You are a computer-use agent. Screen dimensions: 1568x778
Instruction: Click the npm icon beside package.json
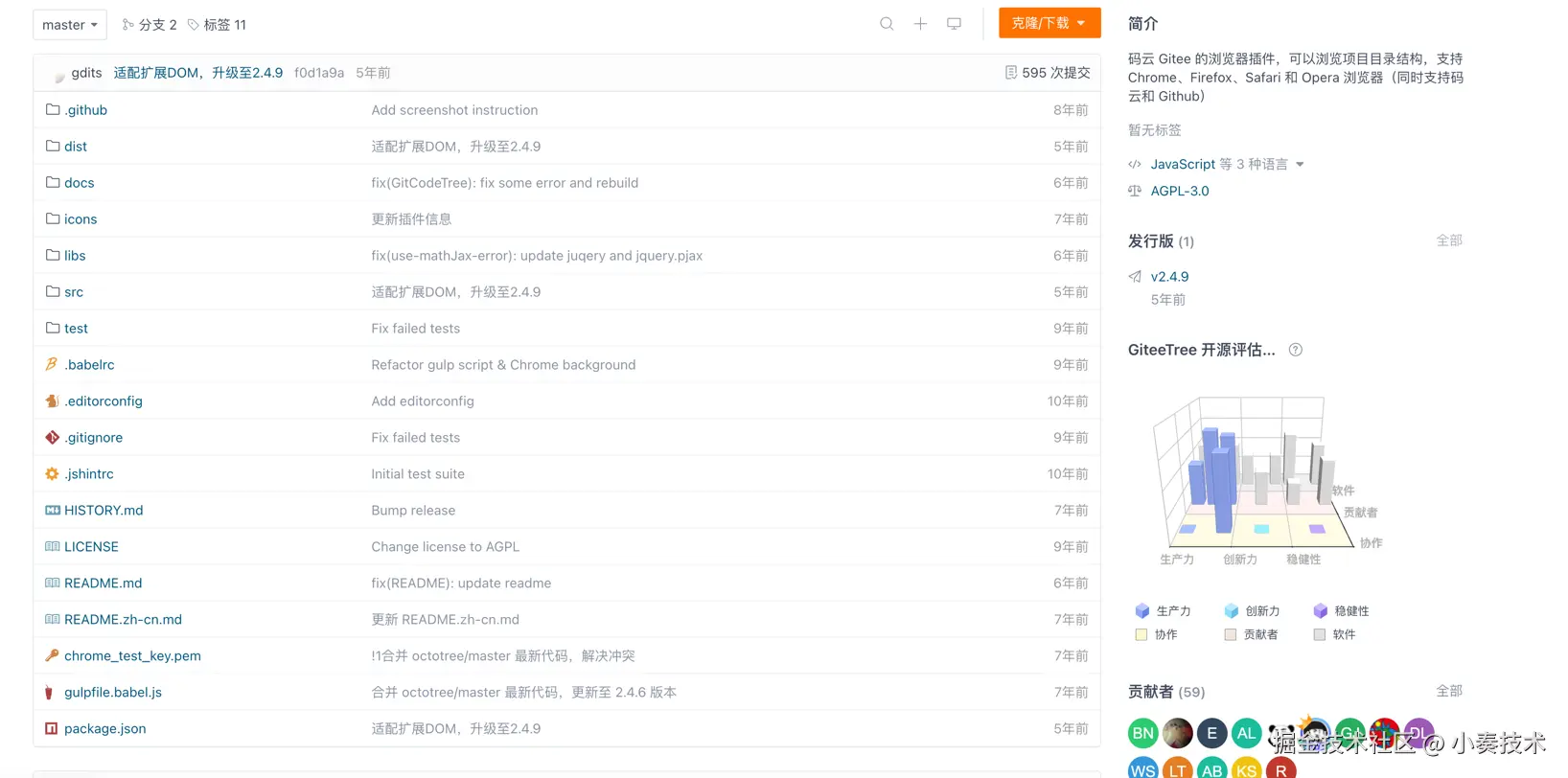52,728
